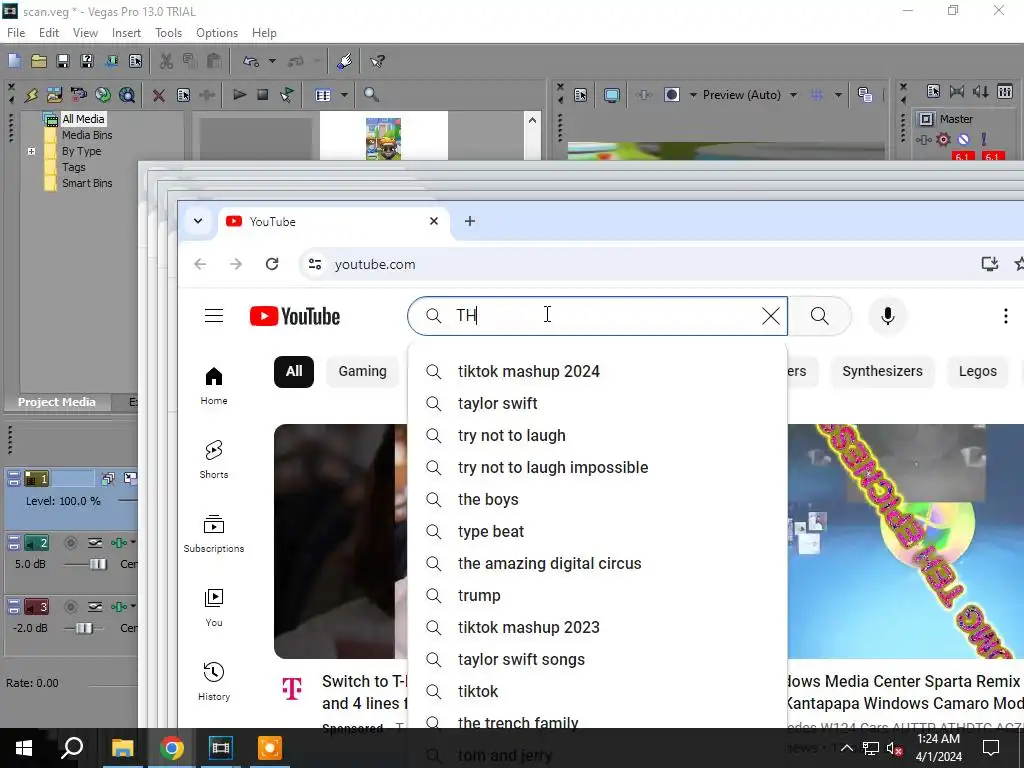1024x768 pixels.
Task: Open Undo history dropdown arrow
Action: pyautogui.click(x=272, y=61)
